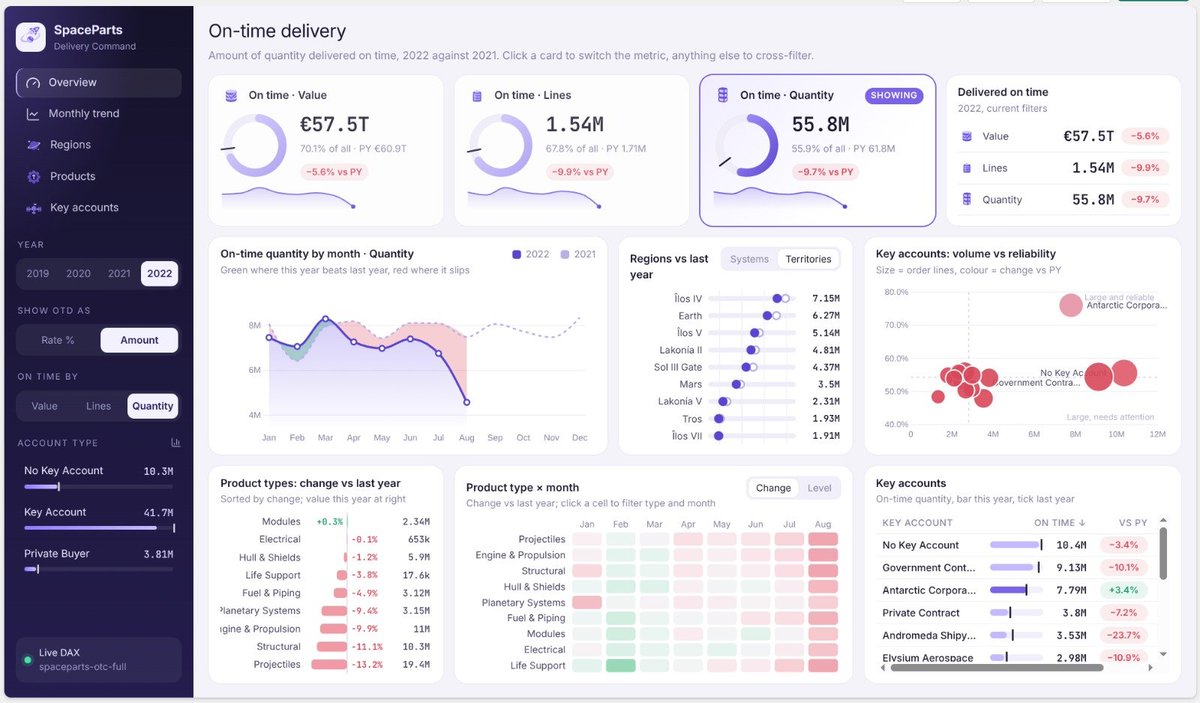This screenshot has width=1200, height=703.
Task: Click Quantity row icon in Delivered on time
Action: click(966, 199)
